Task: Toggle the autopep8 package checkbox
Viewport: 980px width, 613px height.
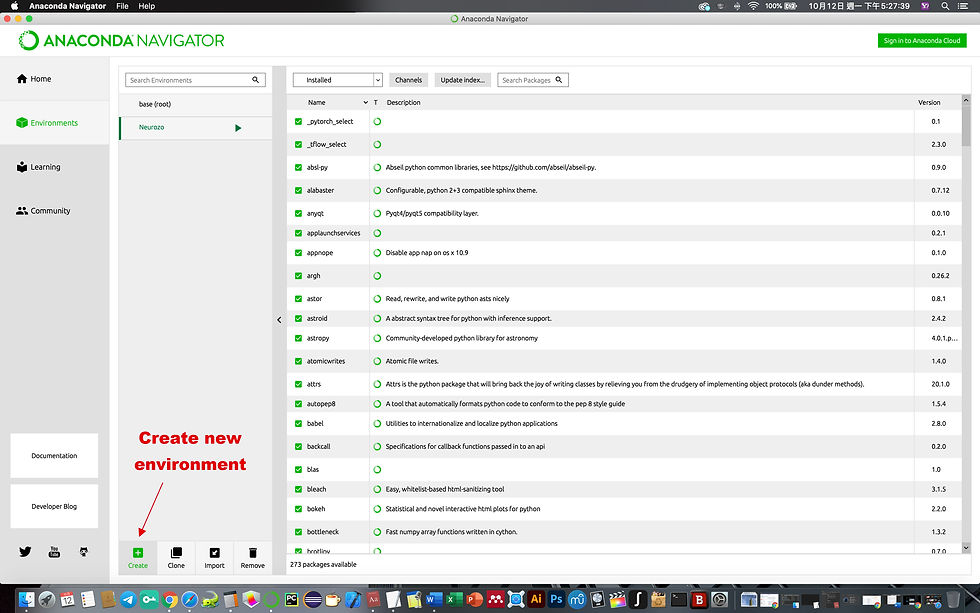Action: (x=298, y=404)
